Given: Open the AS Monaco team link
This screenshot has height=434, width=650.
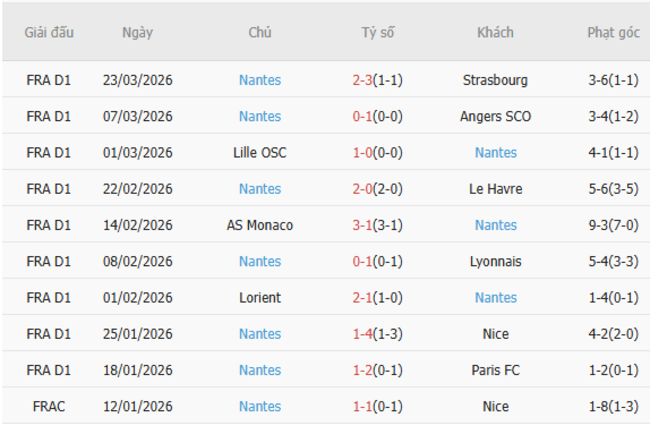Looking at the screenshot, I should coord(260,225).
